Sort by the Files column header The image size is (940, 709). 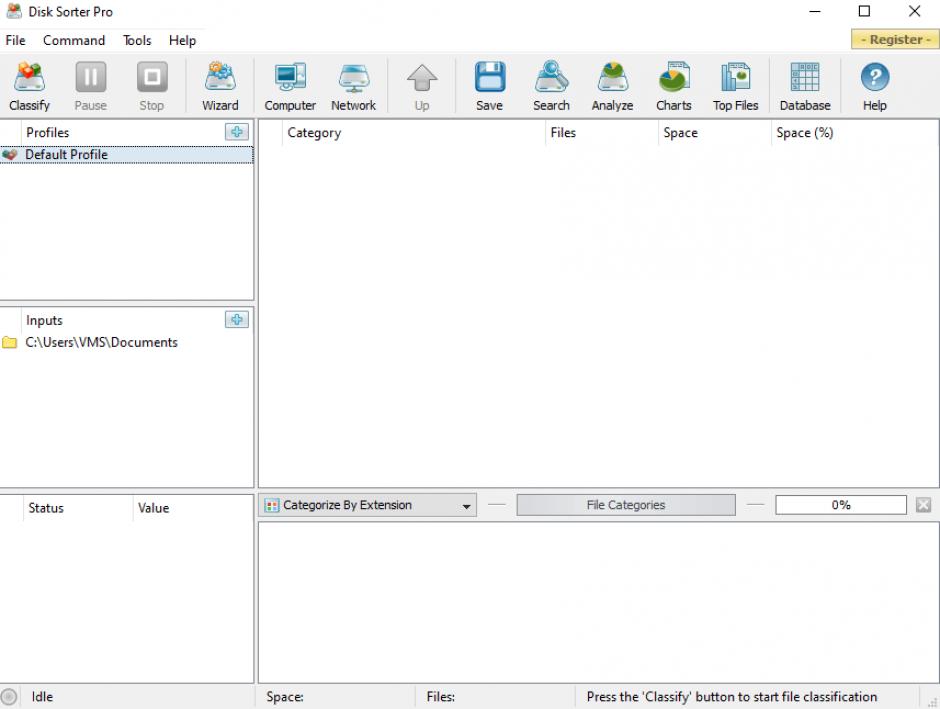(x=602, y=132)
